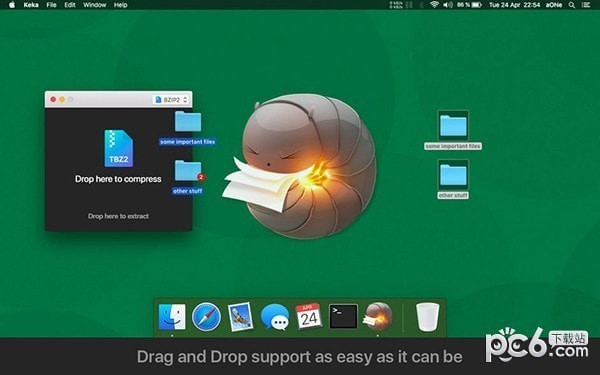Select desktop folder 'other stuff'
The width and height of the screenshot is (600, 375).
tap(453, 174)
